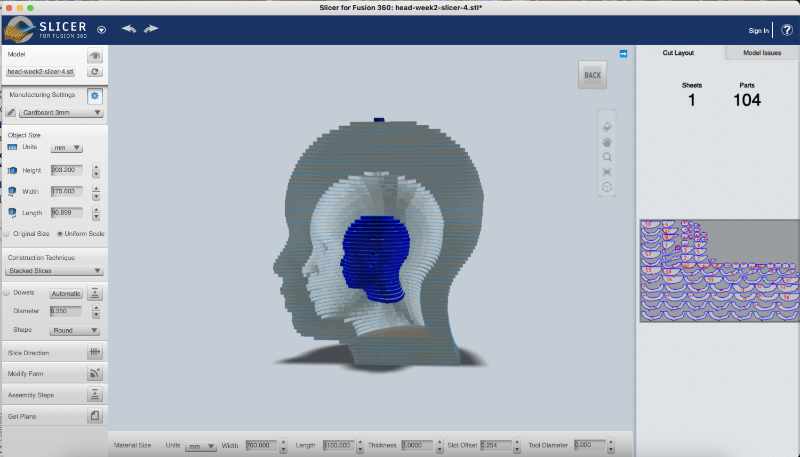Switch to the Cut Layout tab
Image resolution: width=800 pixels, height=457 pixels.
(x=678, y=53)
